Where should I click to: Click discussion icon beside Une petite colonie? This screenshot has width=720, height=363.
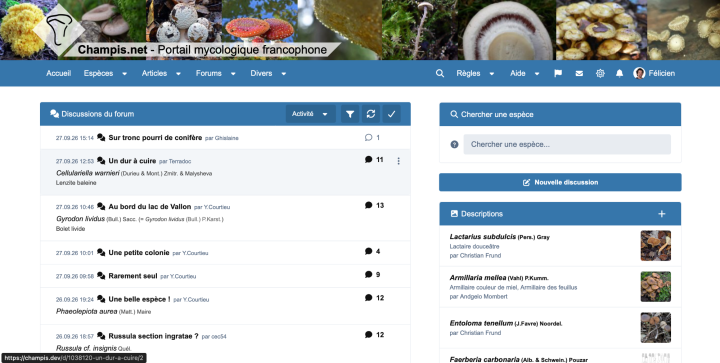[101, 252]
